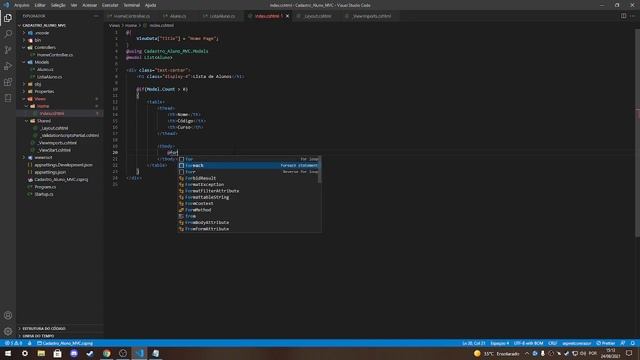Viewport: 640px width, 360px height.
Task: Click the editor vertical scrollbar
Action: point(637,133)
